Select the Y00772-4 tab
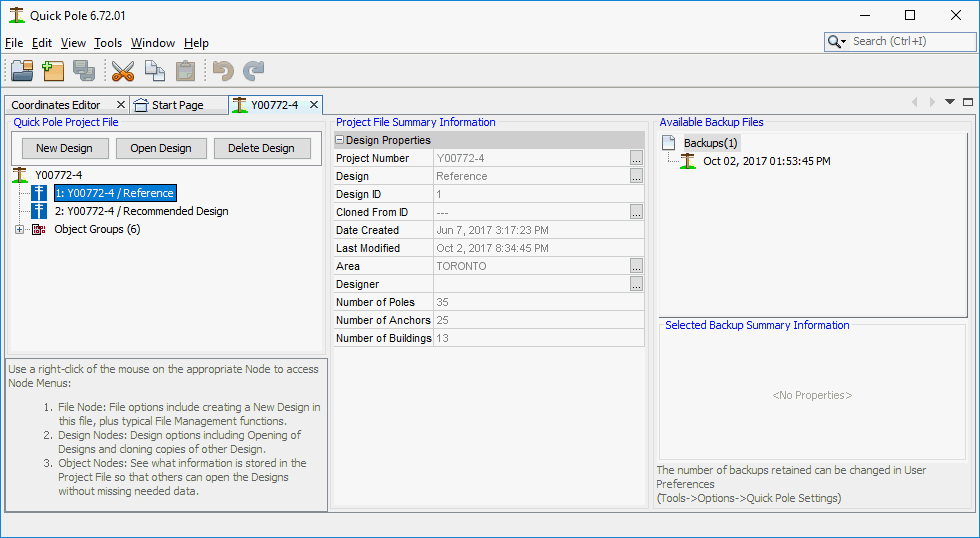The width and height of the screenshot is (980, 538). [275, 105]
